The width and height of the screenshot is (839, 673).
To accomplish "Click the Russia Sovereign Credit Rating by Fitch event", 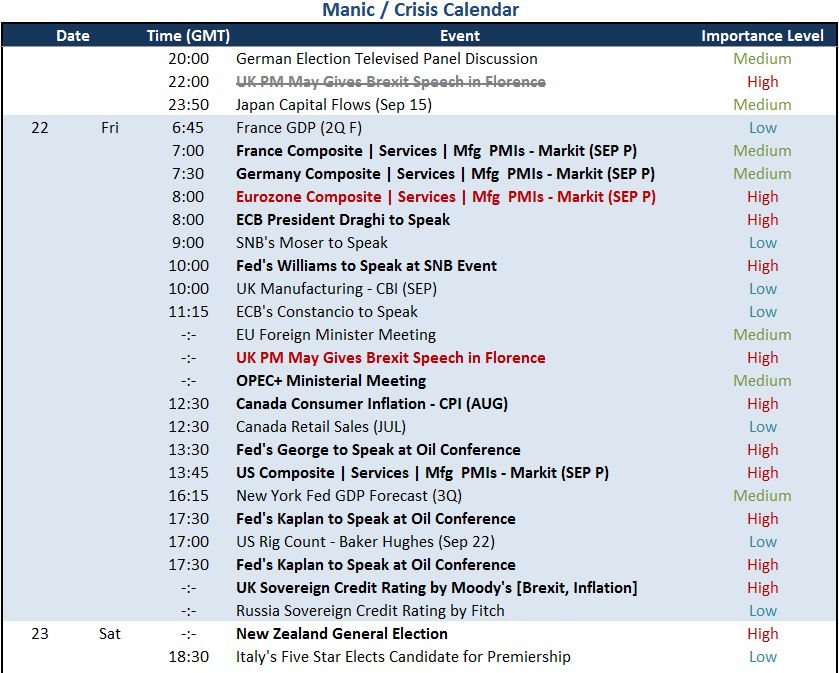I will pyautogui.click(x=370, y=611).
